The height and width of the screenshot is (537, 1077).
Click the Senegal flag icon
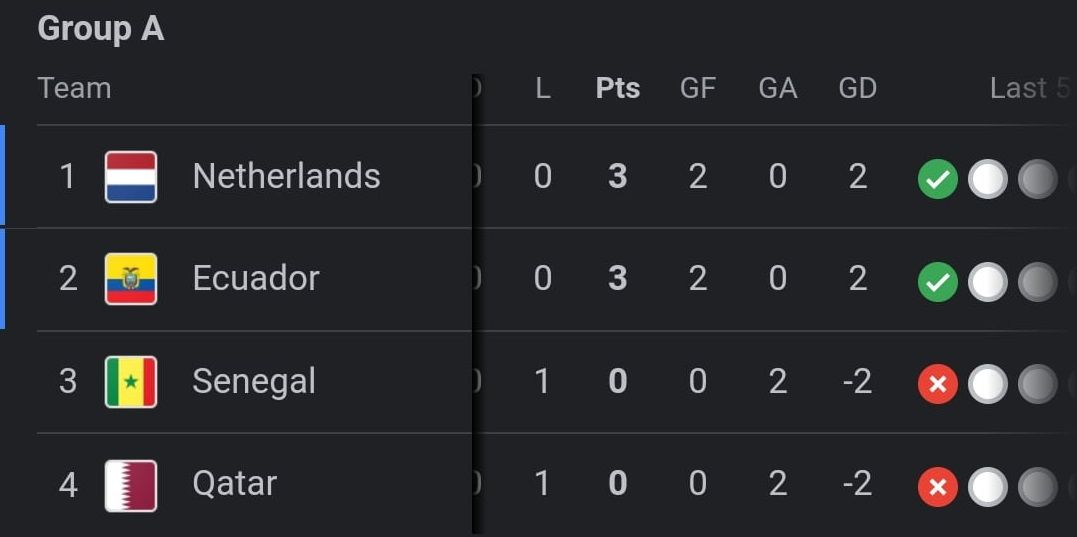click(x=131, y=382)
